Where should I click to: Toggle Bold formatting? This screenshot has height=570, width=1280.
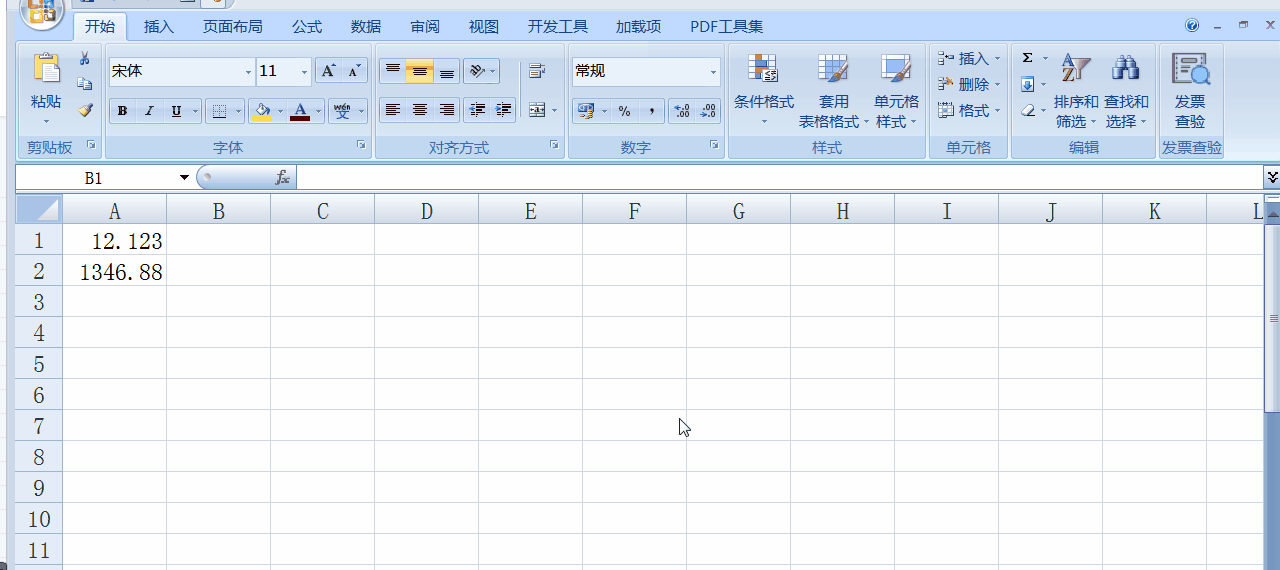[x=122, y=111]
